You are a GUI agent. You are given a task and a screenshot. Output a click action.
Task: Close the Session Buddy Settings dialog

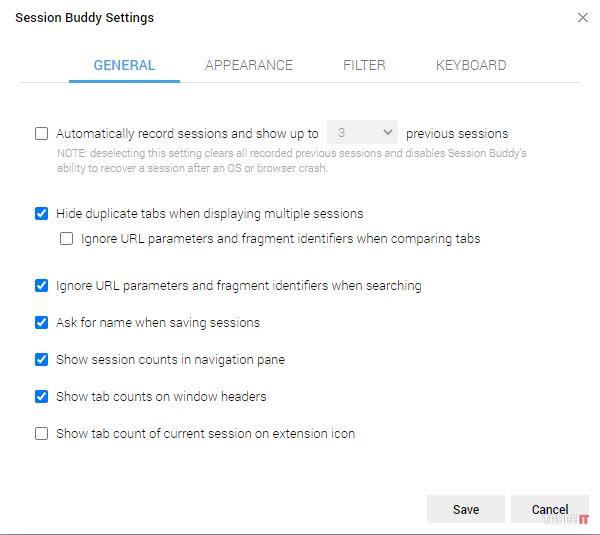point(583,18)
